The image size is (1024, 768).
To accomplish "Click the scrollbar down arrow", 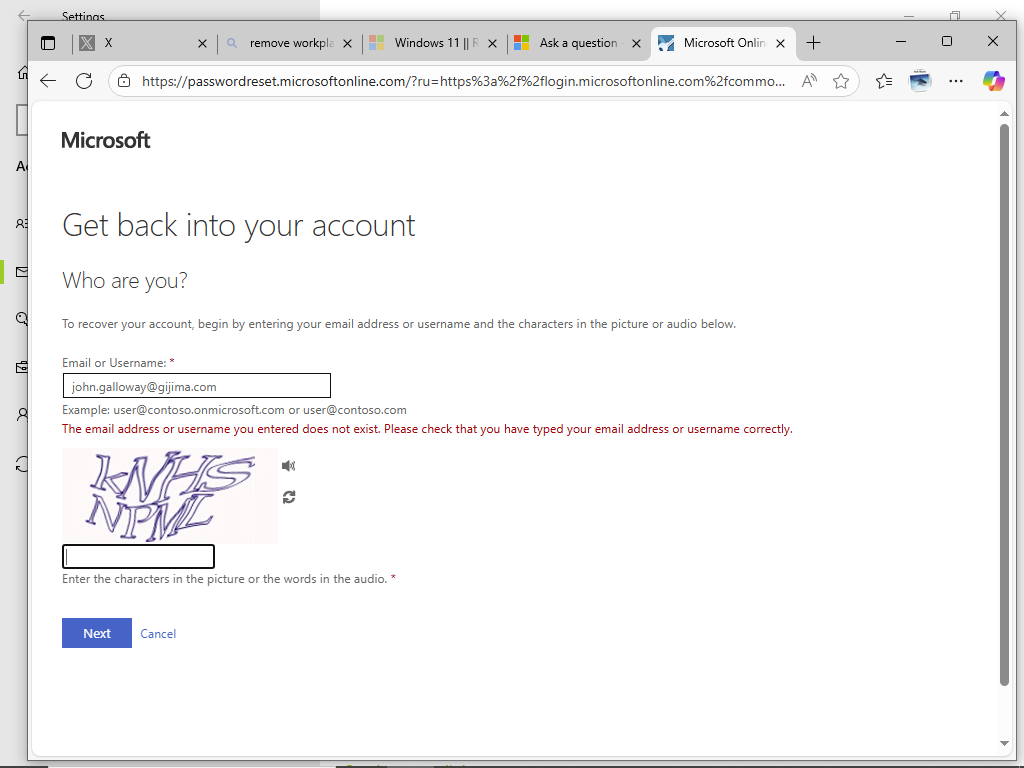I will (1004, 743).
